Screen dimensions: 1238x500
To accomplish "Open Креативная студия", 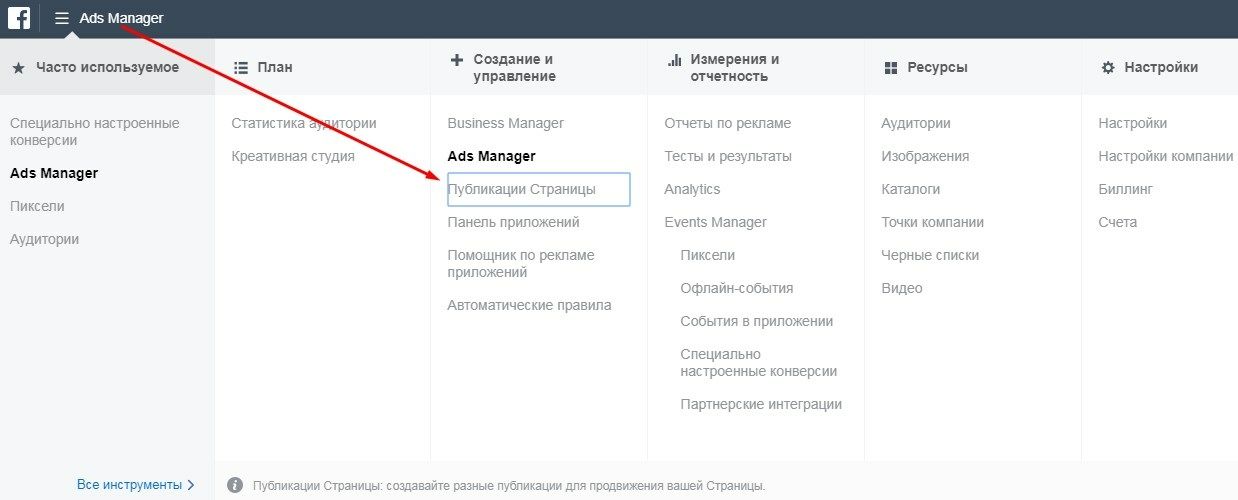I will (x=293, y=156).
